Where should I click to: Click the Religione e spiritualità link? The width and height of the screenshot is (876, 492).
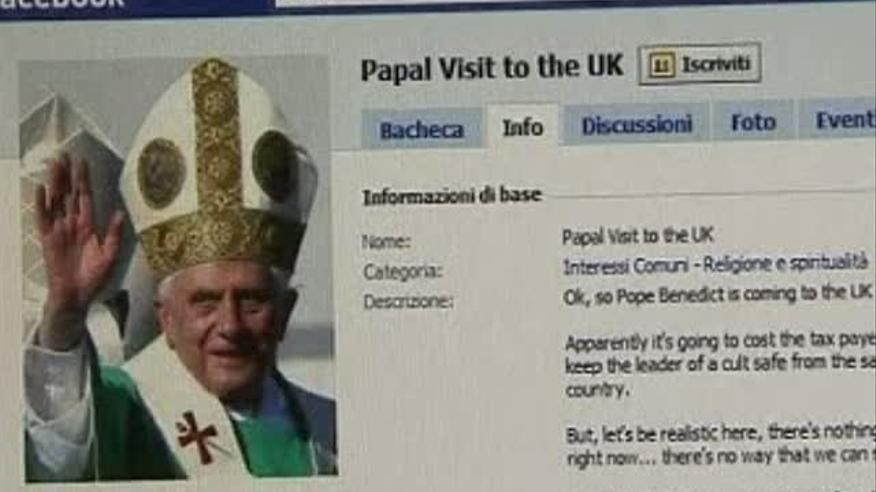(785, 262)
